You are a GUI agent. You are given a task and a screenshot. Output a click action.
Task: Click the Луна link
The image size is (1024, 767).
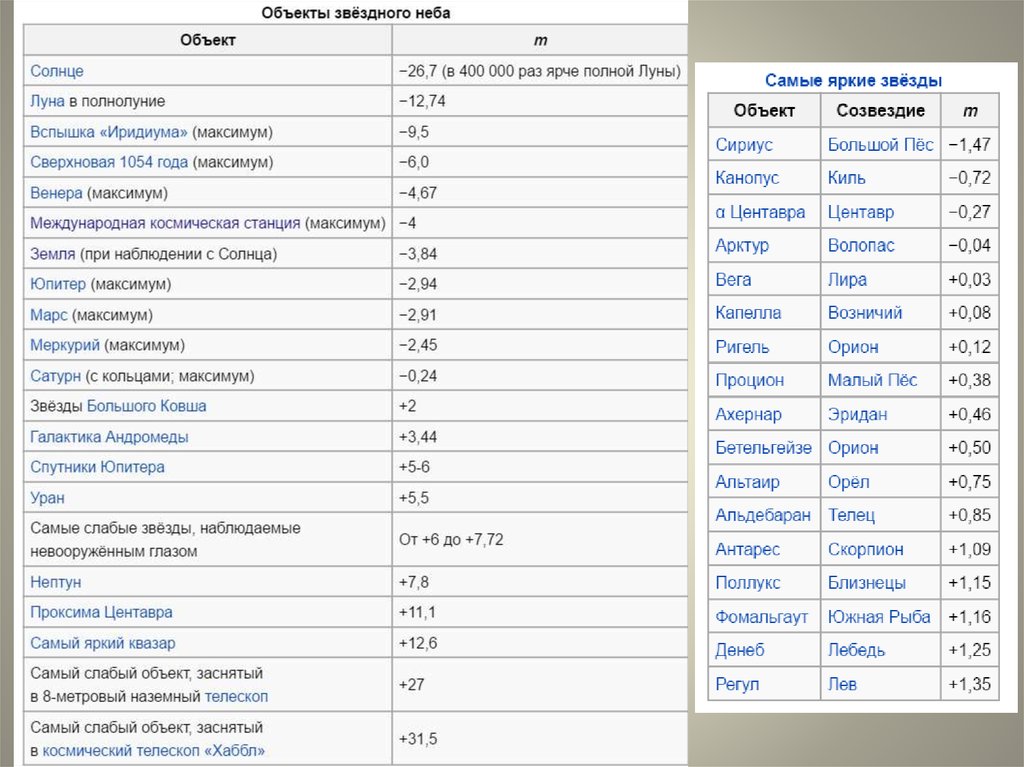tap(47, 101)
